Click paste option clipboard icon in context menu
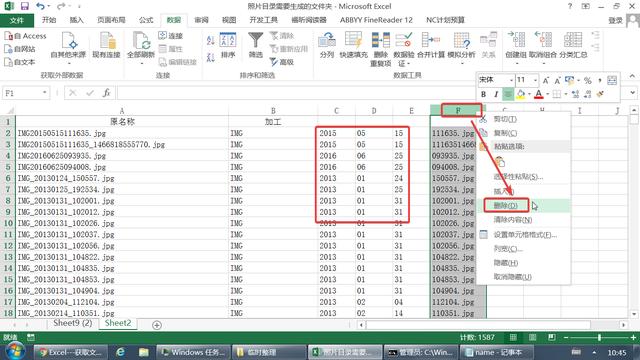 (x=500, y=162)
